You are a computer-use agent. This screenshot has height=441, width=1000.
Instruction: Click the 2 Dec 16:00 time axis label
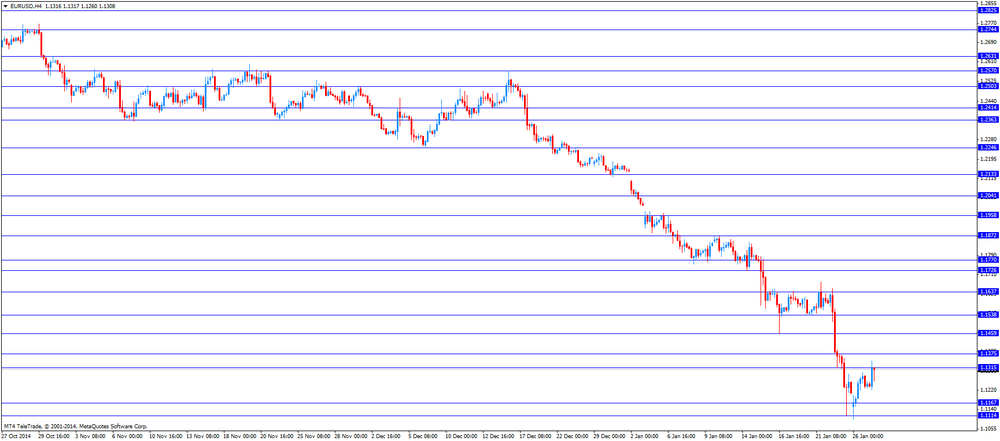(x=385, y=437)
